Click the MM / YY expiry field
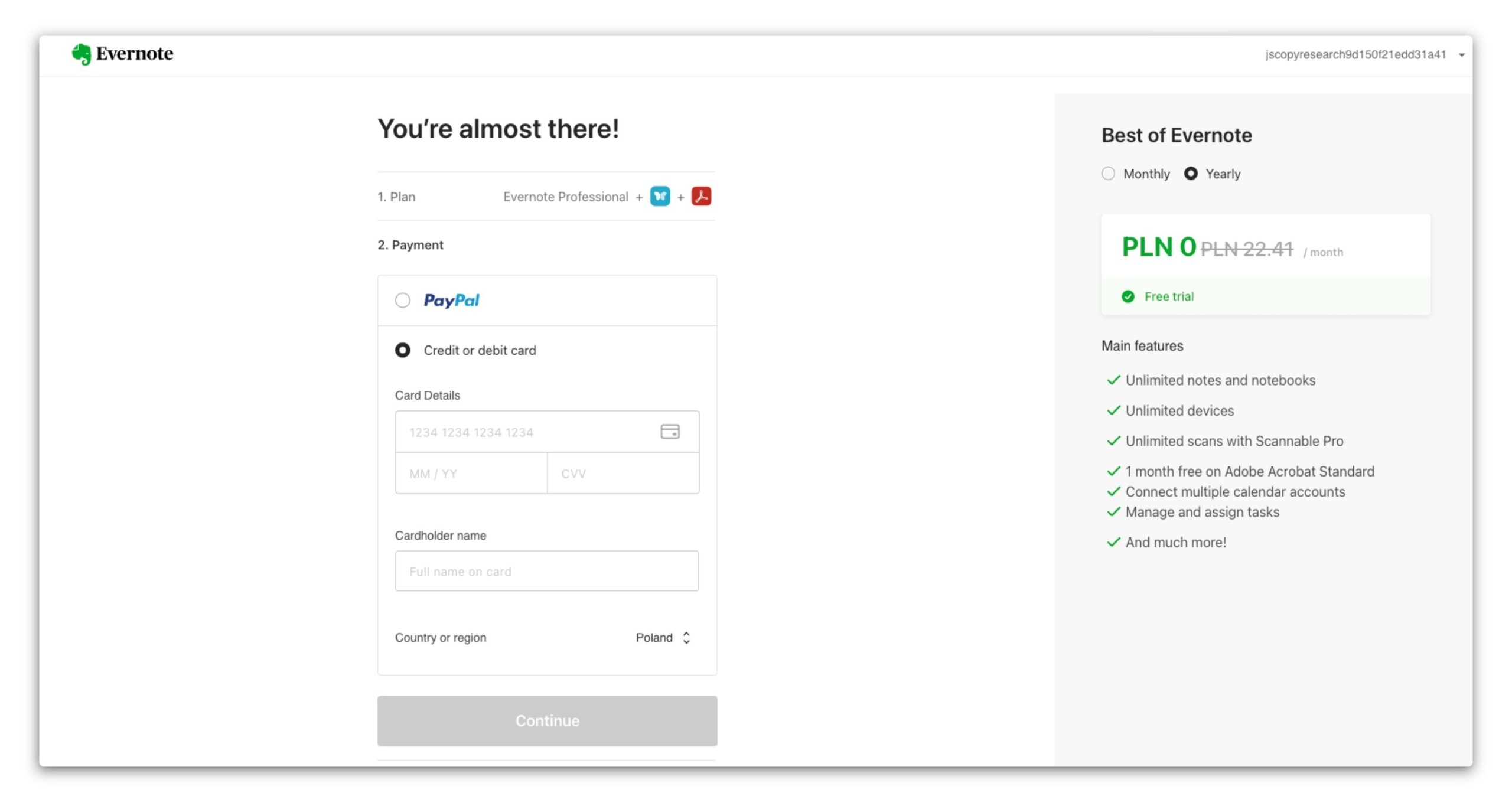Viewport: 1512px width, 806px height. tap(471, 474)
